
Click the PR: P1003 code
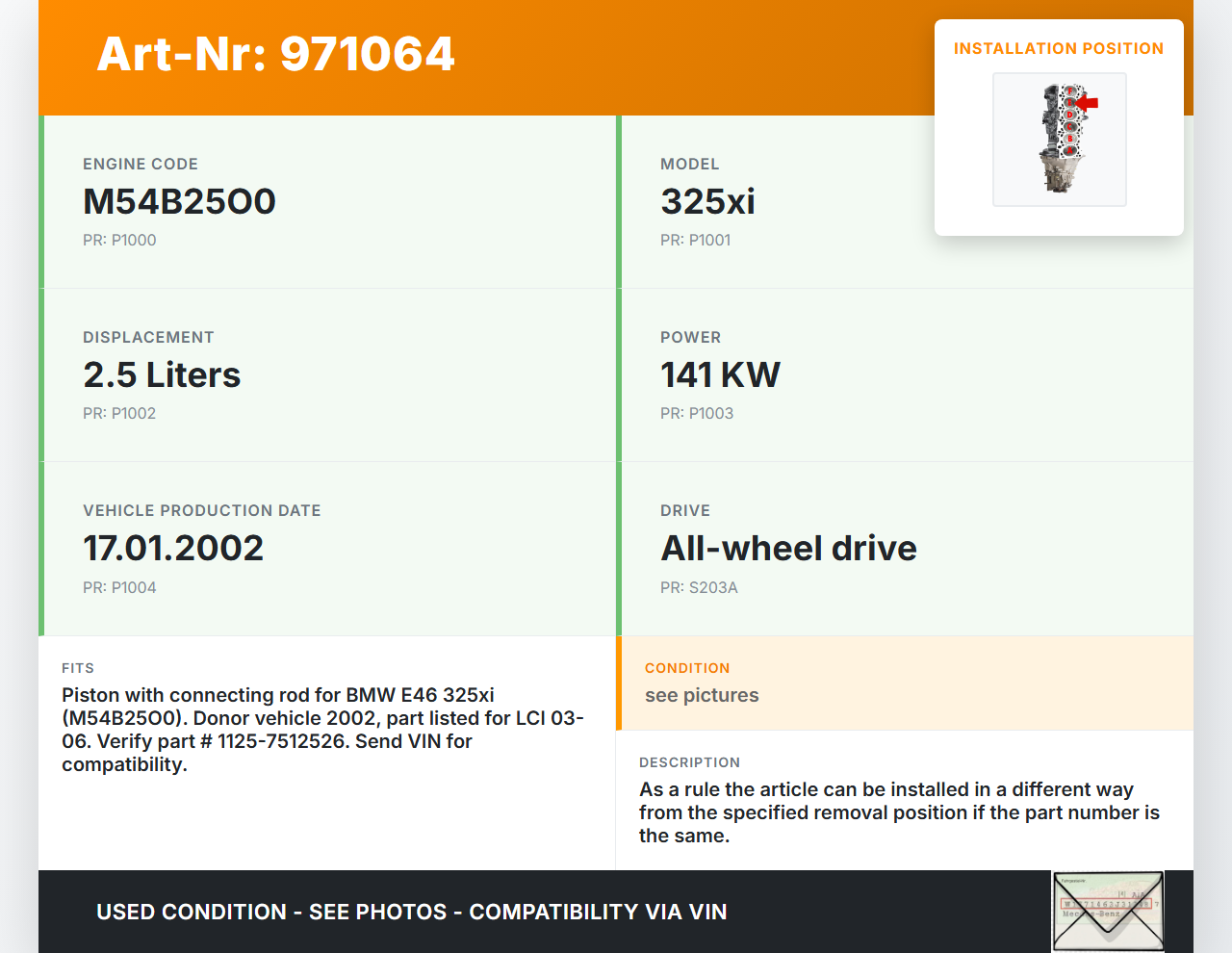(697, 413)
